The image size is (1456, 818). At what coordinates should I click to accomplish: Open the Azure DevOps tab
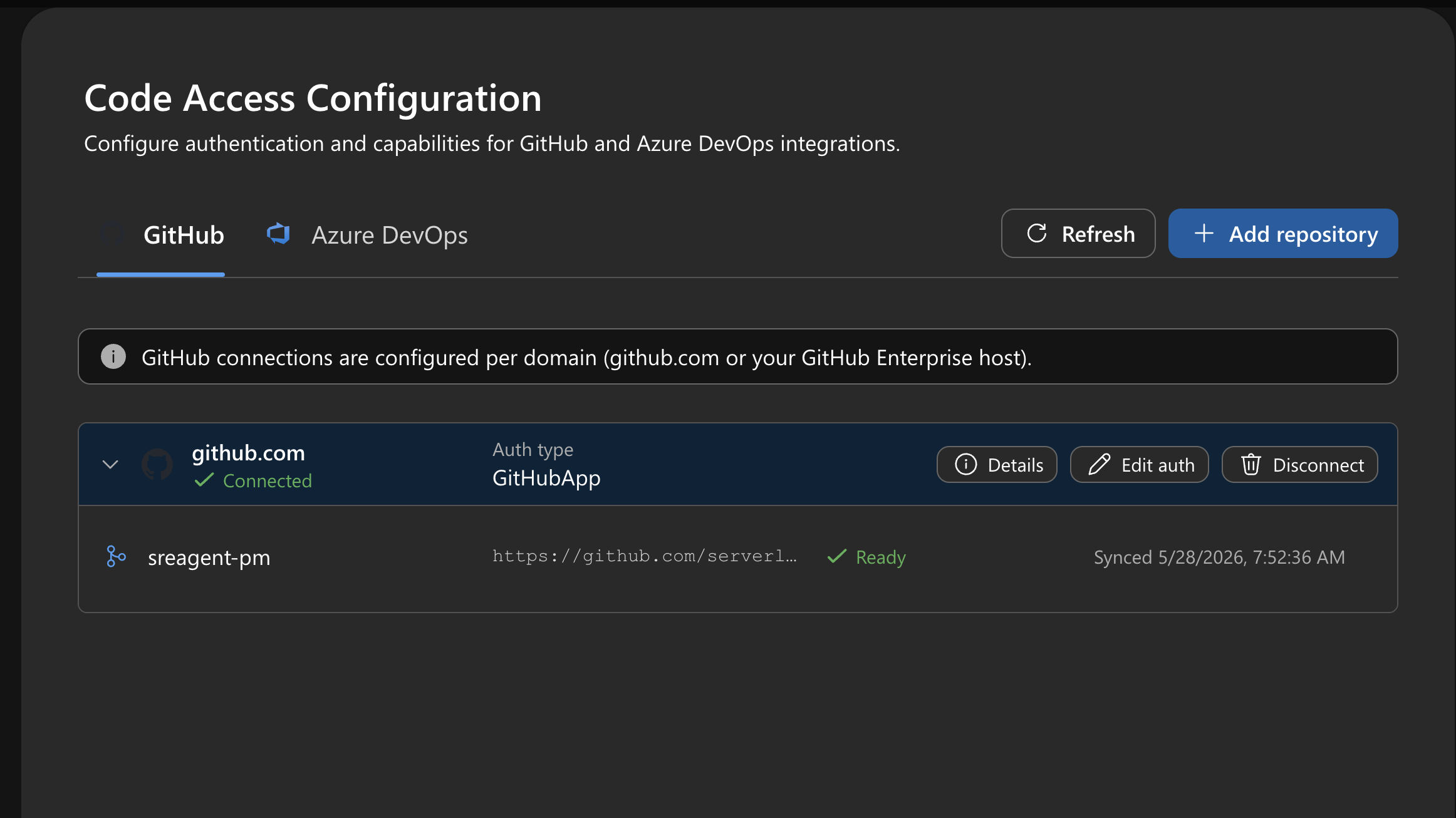(367, 235)
